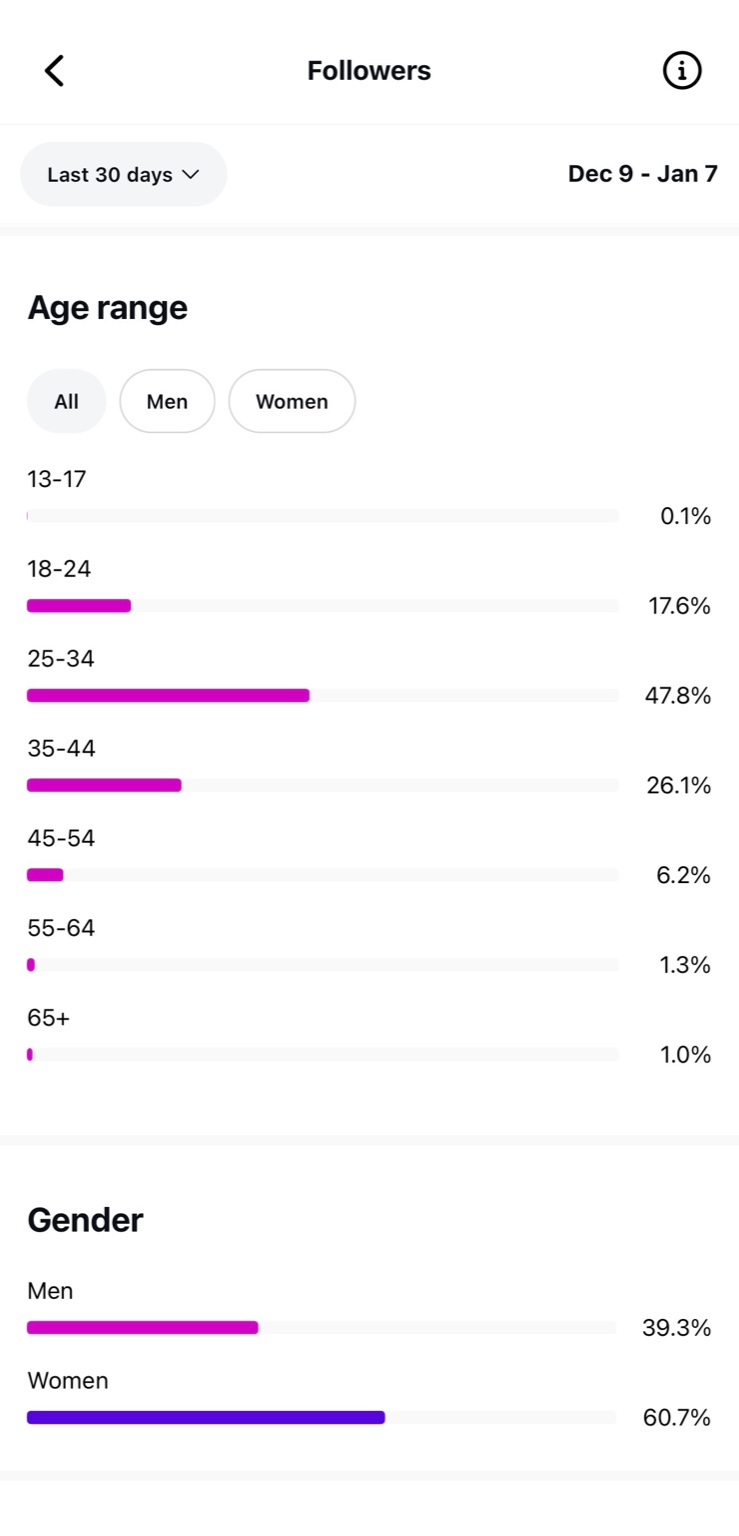Image resolution: width=739 pixels, height=1536 pixels.
Task: Click the 13-17 age label
Action: 57,479
